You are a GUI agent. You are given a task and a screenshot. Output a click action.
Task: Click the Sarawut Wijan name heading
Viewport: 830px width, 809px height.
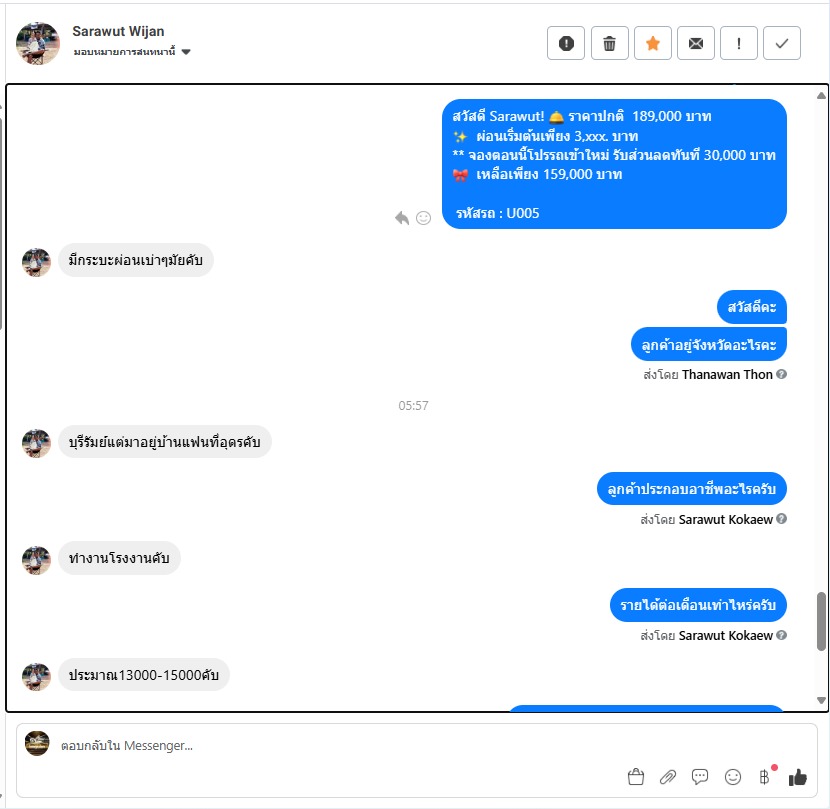[x=118, y=31]
